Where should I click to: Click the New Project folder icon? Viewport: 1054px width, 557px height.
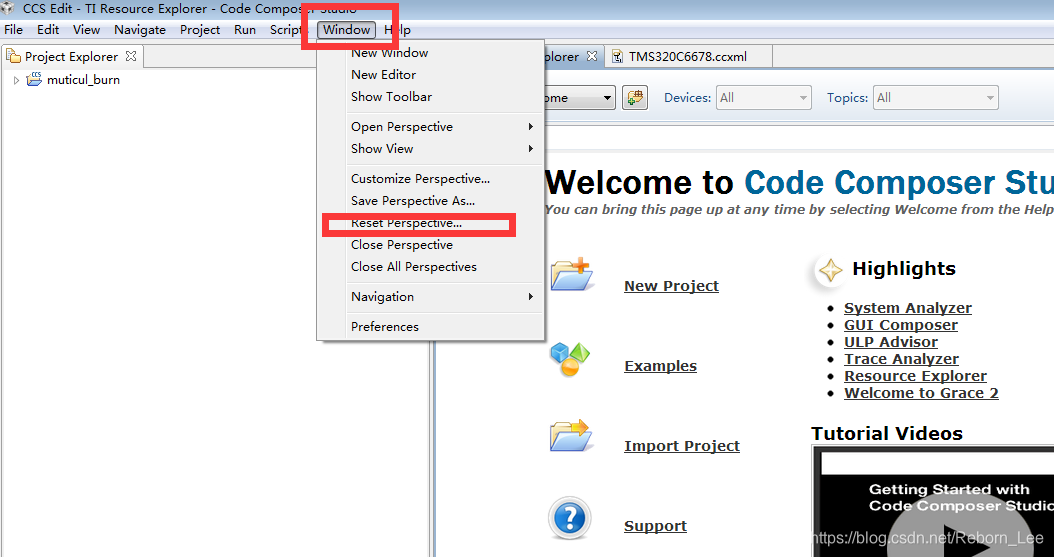pos(570,275)
